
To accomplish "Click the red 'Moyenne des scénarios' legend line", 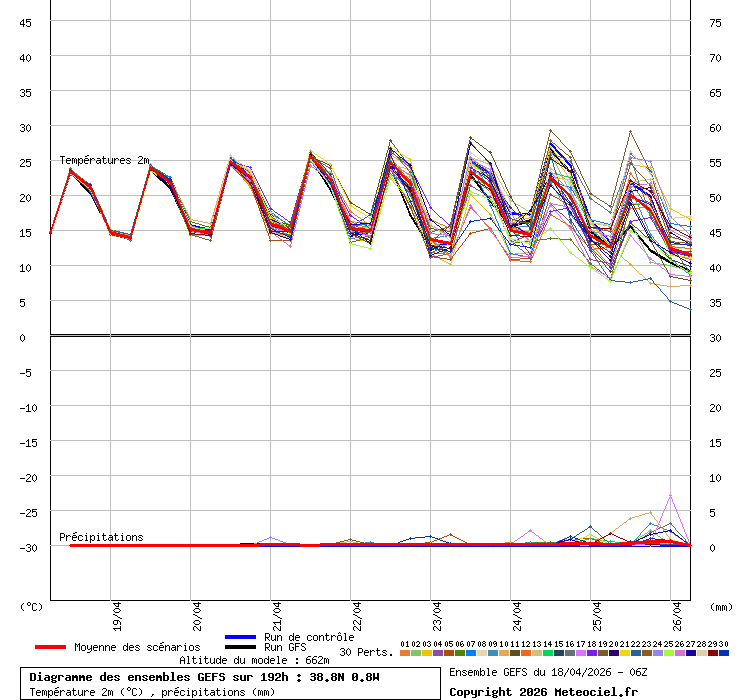I will [50, 647].
